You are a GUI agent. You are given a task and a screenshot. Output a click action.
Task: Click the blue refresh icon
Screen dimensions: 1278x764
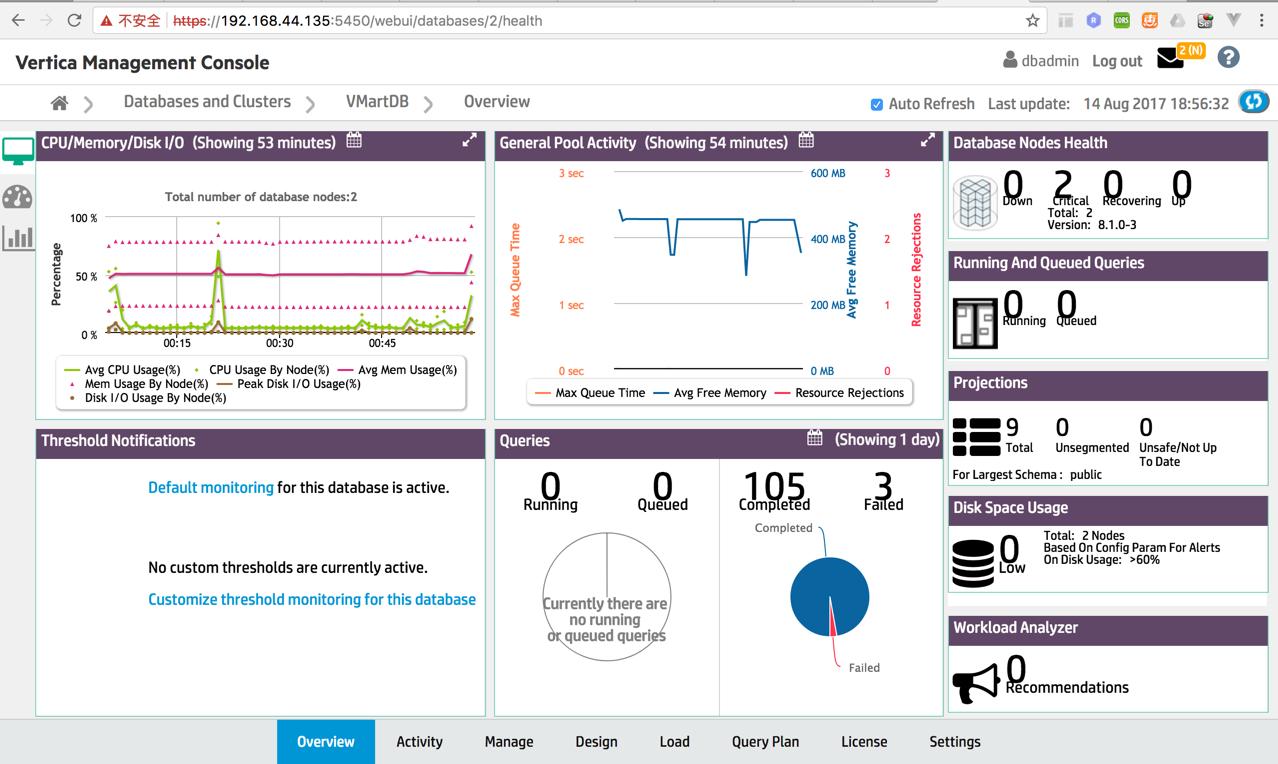[1253, 102]
